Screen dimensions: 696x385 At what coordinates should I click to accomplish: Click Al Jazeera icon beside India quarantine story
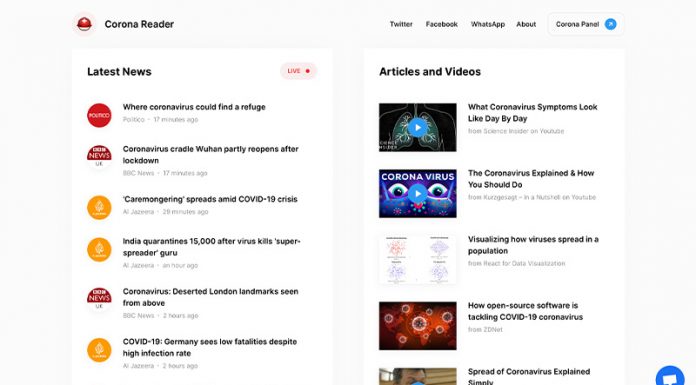tap(99, 250)
